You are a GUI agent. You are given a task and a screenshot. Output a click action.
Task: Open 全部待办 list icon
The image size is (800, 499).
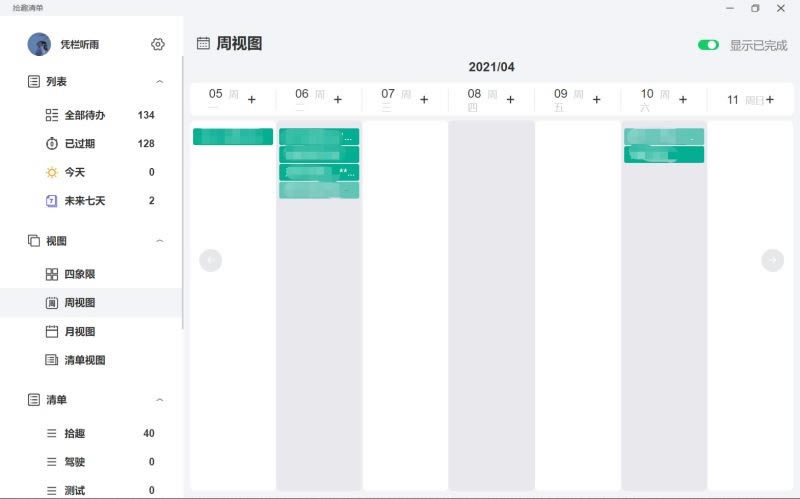[x=52, y=115]
